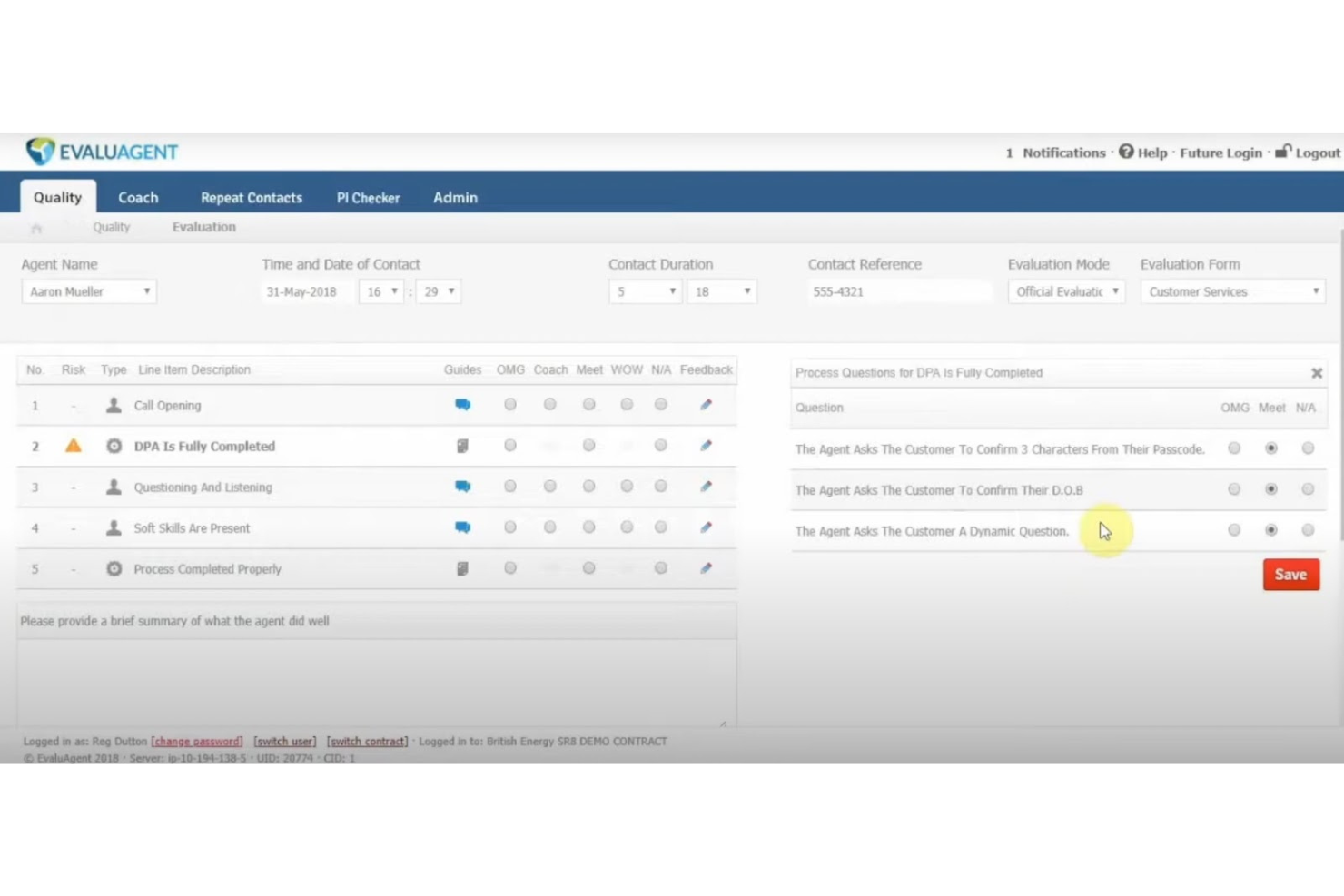The image size is (1344, 896).
Task: Click the feedback pencil icon for Soft Skills Are Present
Action: pos(706,527)
